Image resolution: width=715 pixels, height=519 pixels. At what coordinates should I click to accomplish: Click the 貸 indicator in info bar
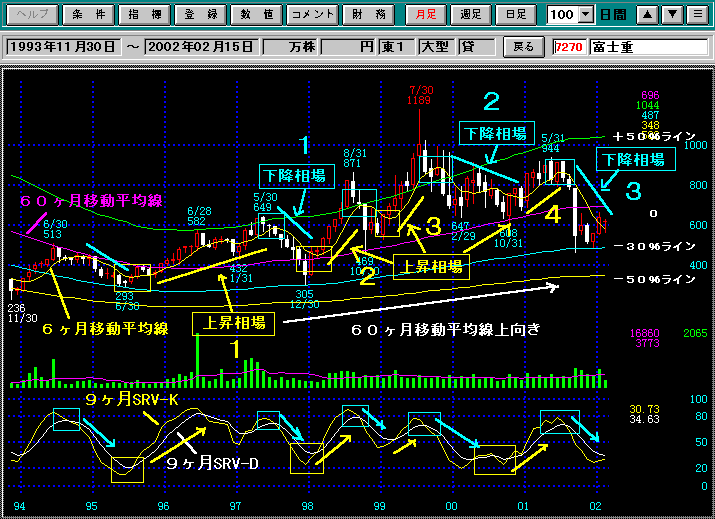[x=468, y=47]
